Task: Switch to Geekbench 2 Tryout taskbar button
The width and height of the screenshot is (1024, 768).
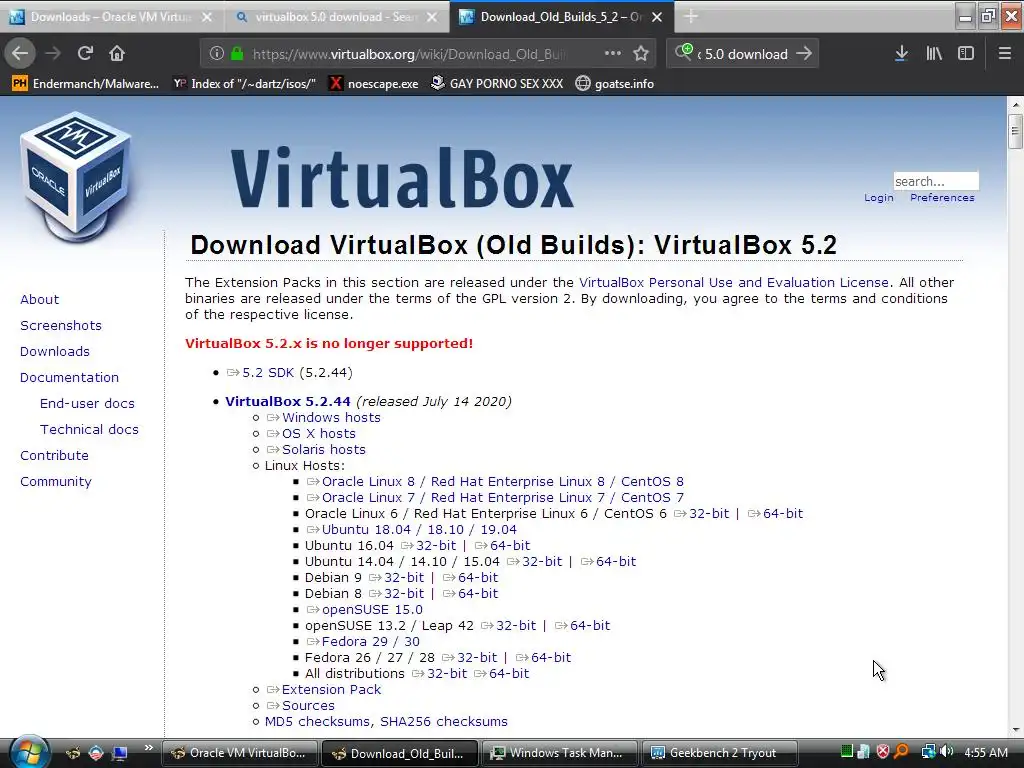Action: click(718, 753)
